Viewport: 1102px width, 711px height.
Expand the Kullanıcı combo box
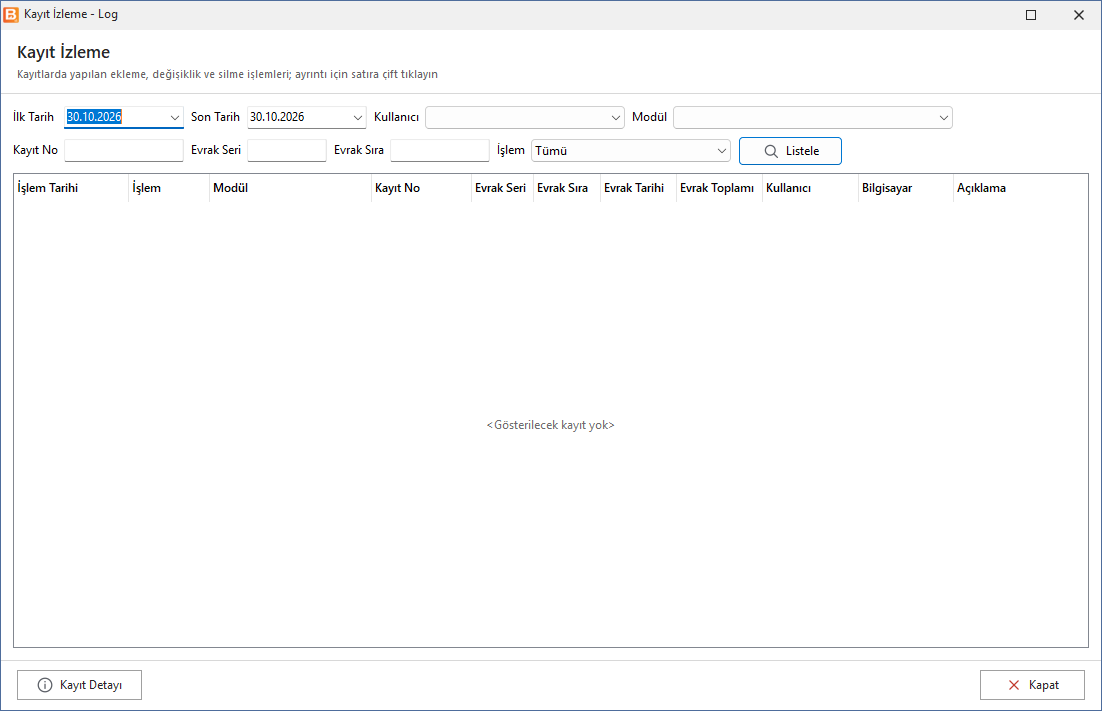[616, 117]
